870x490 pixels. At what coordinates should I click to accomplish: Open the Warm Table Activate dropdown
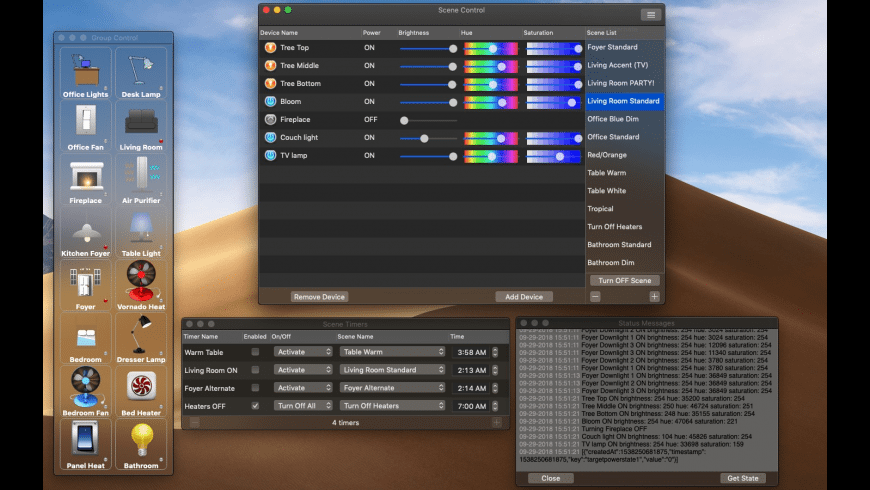tap(303, 352)
